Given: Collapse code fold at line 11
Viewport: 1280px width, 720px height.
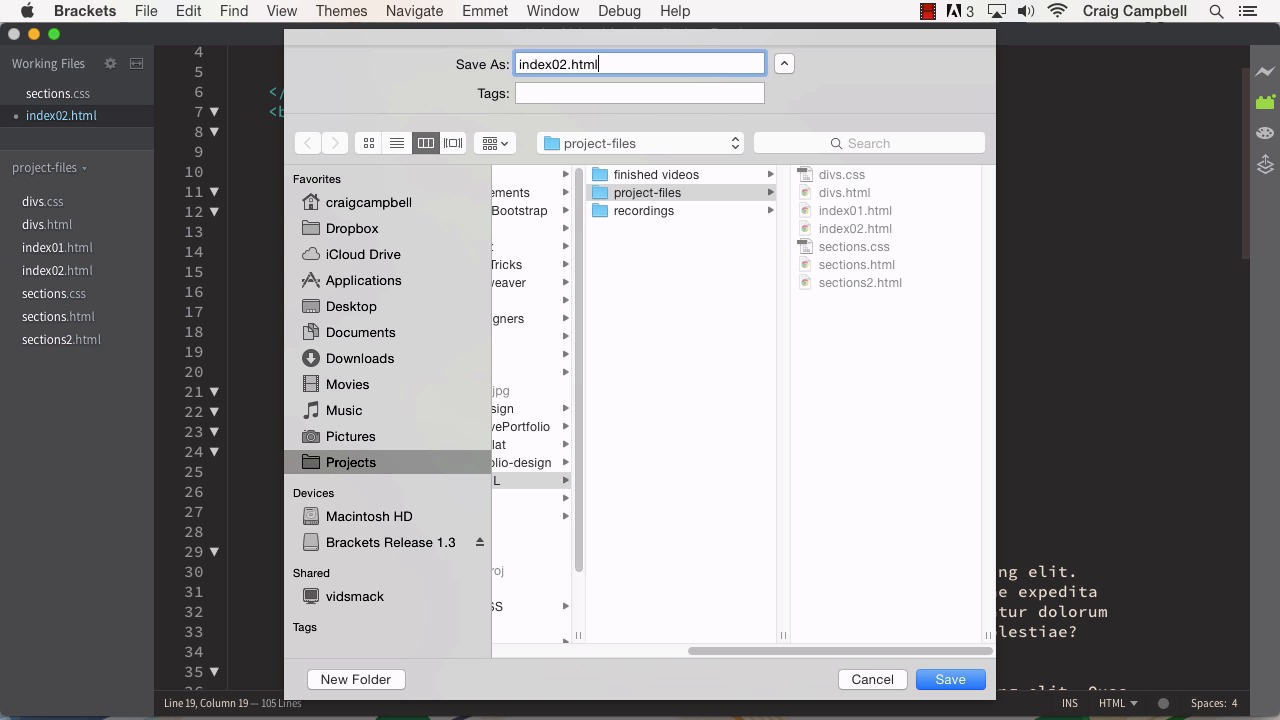Looking at the screenshot, I should (214, 192).
